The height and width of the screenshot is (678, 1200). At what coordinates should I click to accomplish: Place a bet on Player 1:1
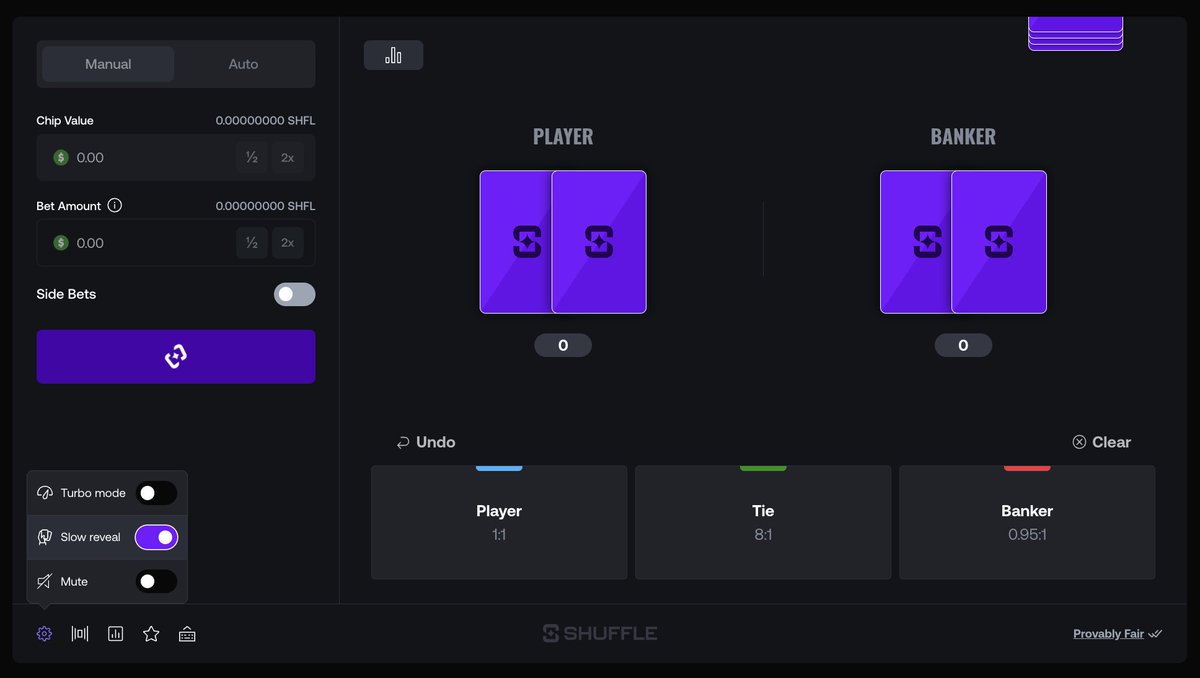pos(499,522)
